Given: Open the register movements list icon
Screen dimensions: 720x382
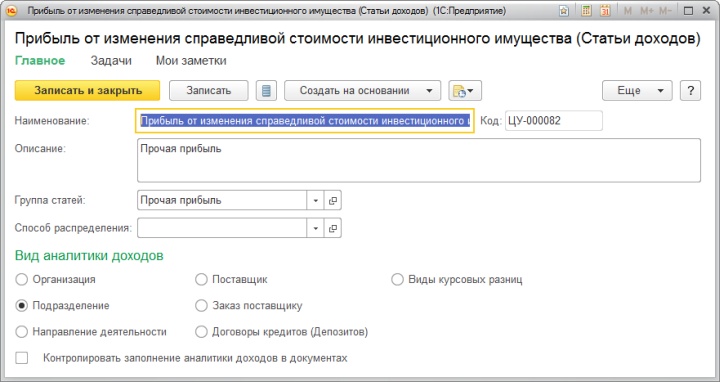Looking at the screenshot, I should click(x=266, y=90).
